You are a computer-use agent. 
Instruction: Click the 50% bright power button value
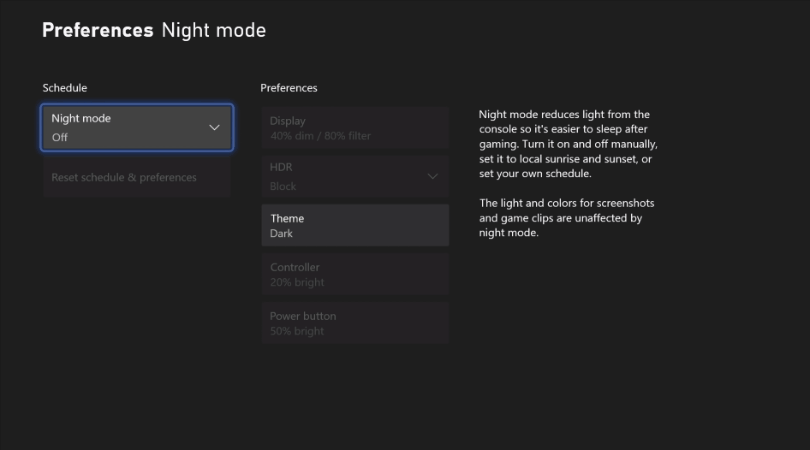297,331
